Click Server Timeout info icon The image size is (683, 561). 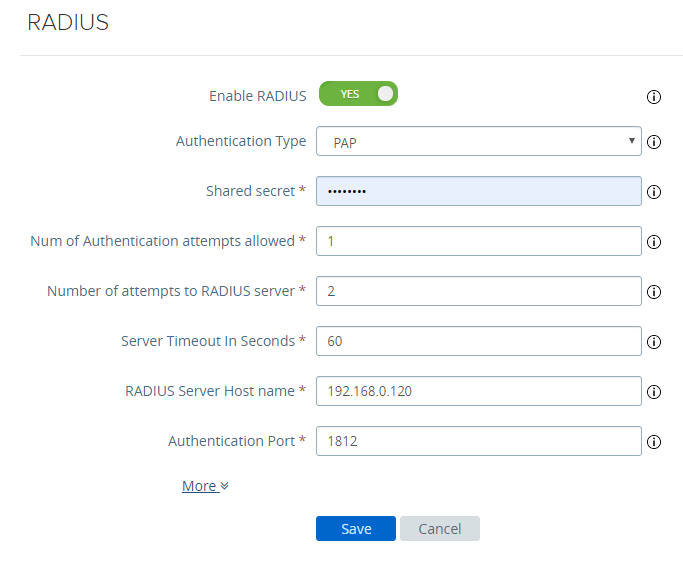(x=654, y=342)
